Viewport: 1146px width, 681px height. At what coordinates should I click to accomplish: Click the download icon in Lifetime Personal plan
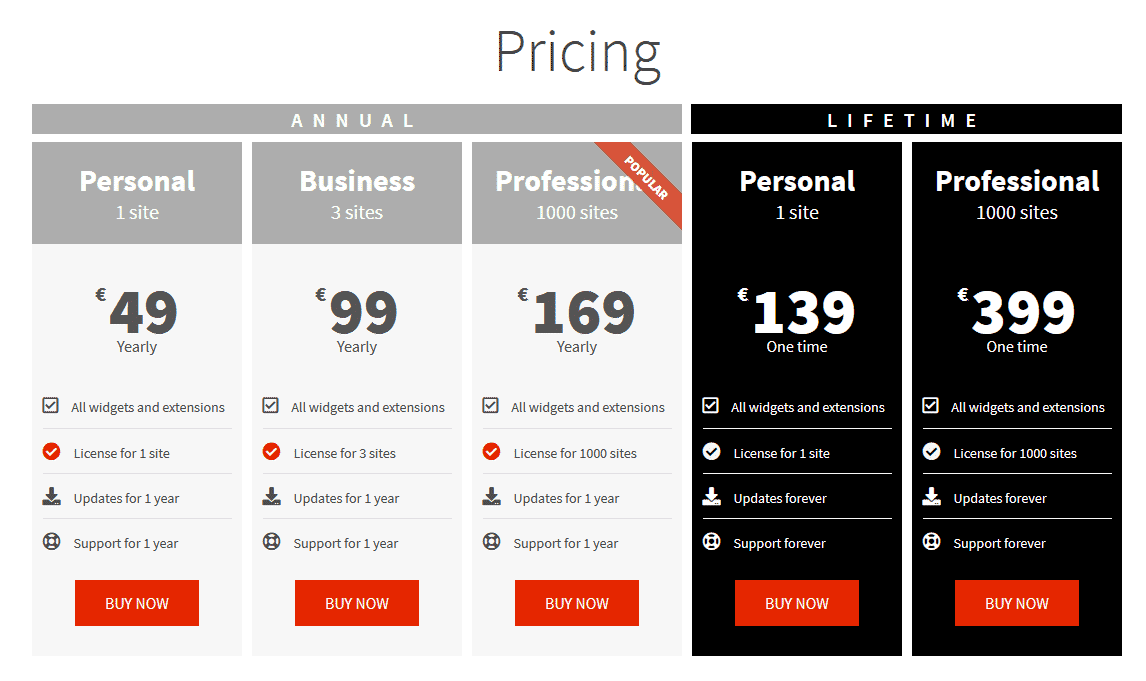(x=711, y=497)
